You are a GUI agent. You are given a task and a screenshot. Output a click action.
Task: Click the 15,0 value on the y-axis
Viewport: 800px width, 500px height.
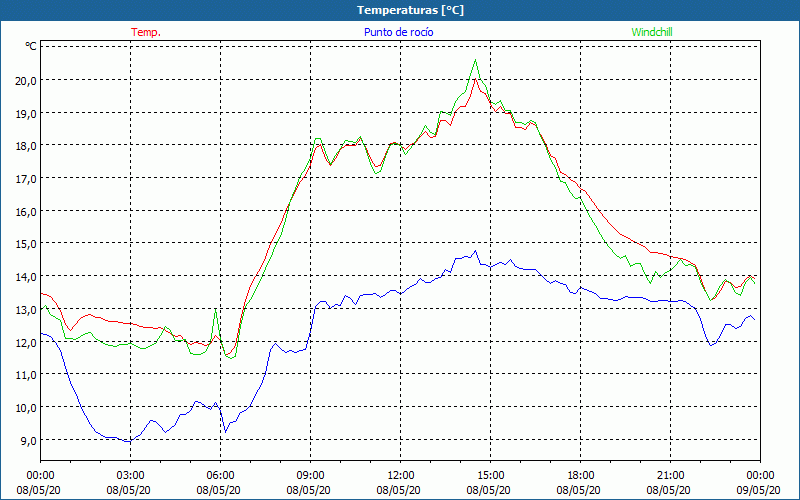click(25, 244)
